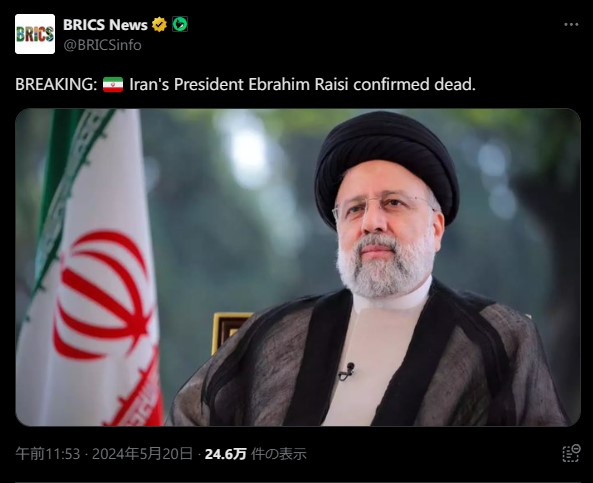The width and height of the screenshot is (593, 483).
Task: Open the 24.6万 view count
Action: point(225,454)
